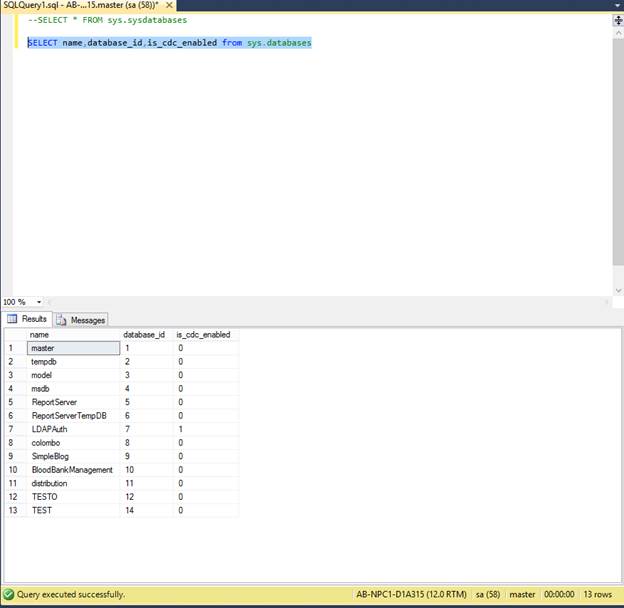Select the distribution cell
The height and width of the screenshot is (608, 624).
tap(73, 483)
